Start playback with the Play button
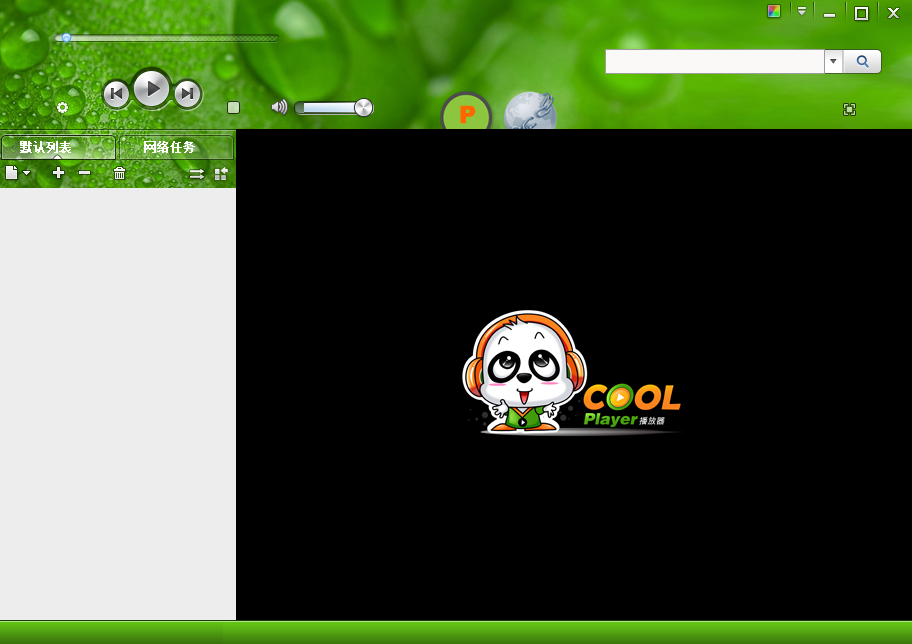 click(x=152, y=89)
